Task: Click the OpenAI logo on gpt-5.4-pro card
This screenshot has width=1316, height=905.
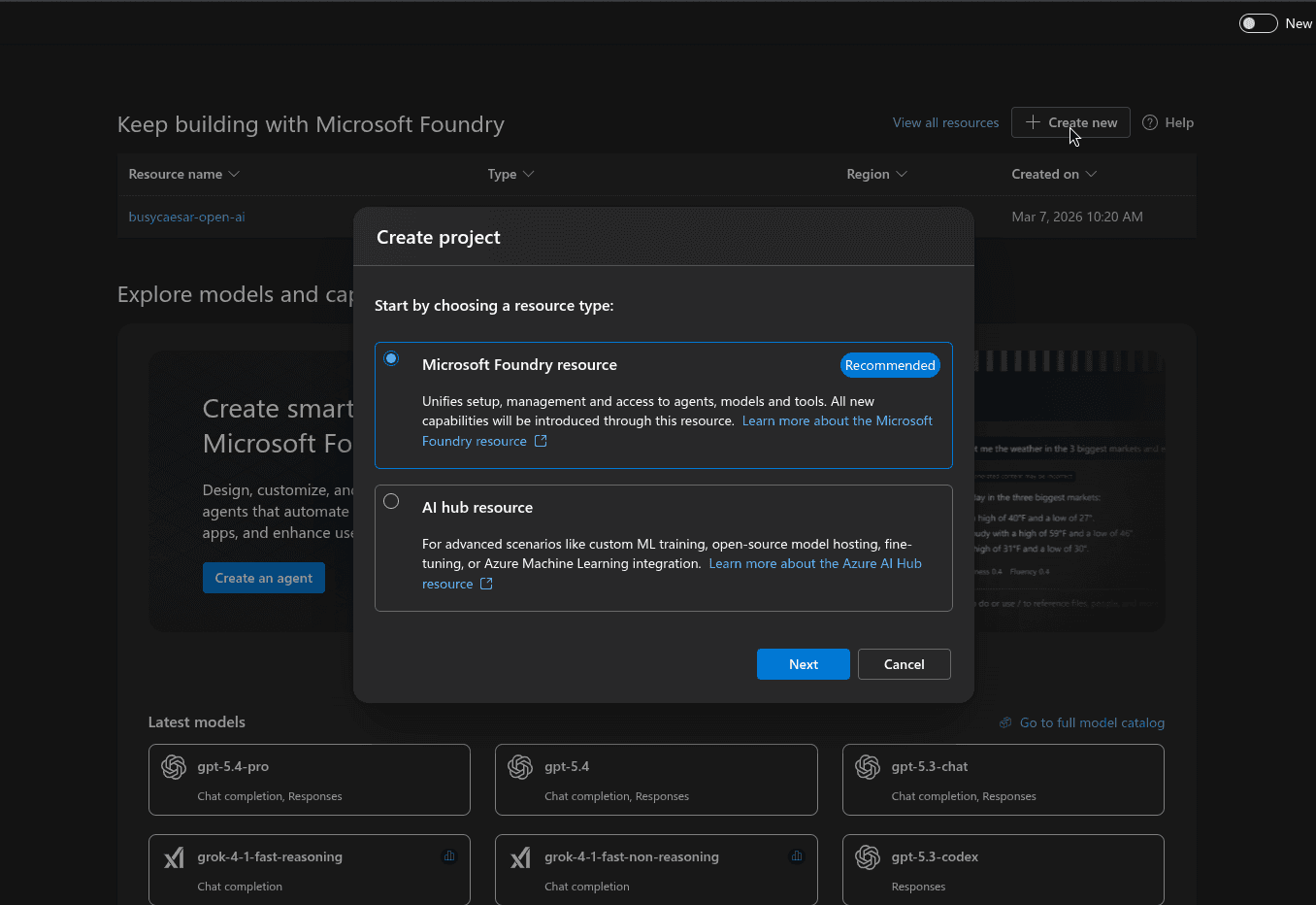Action: tap(174, 767)
